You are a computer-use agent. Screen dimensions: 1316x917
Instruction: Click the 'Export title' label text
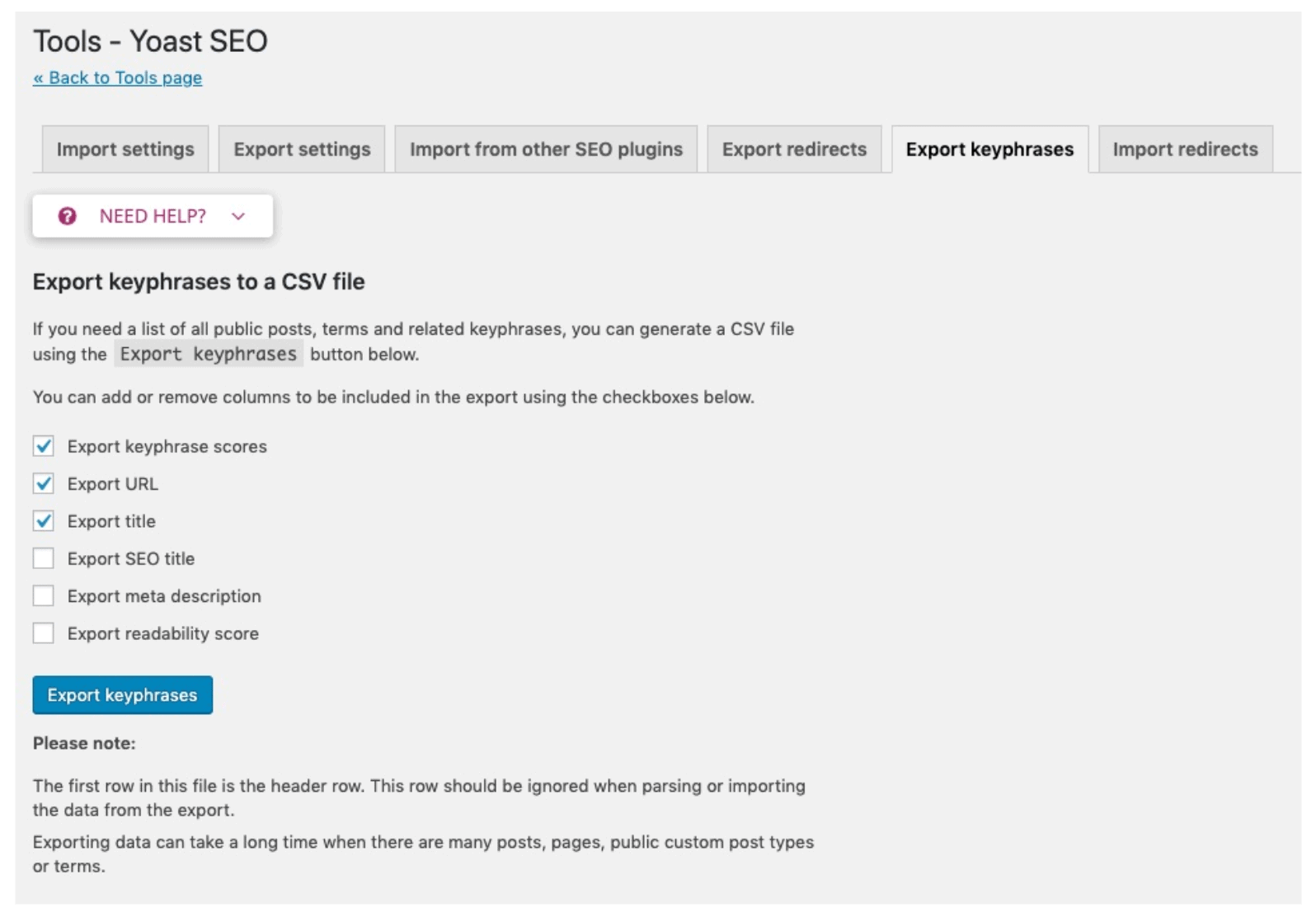tap(111, 521)
